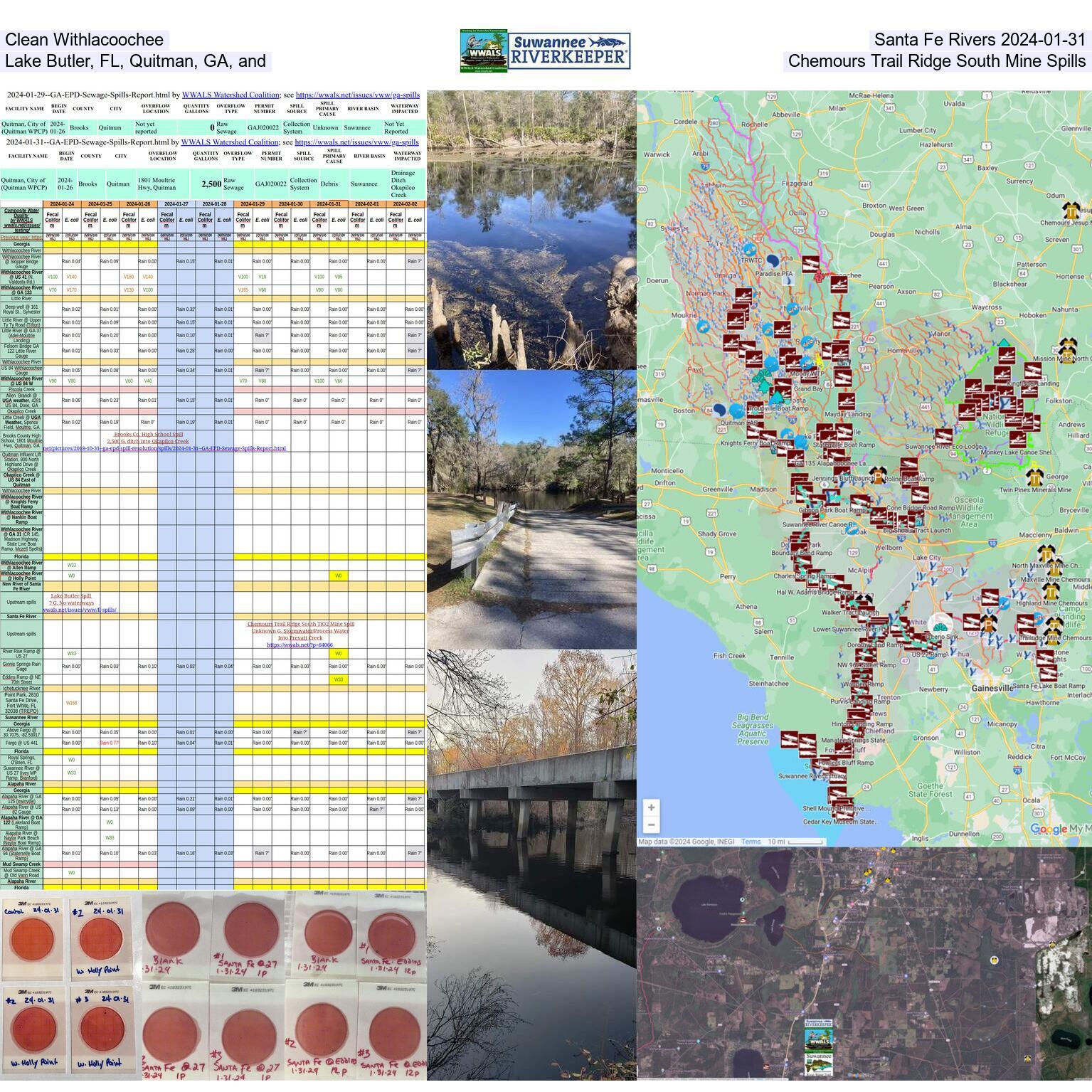The image size is (1092, 1092).
Task: Click 'Withlacoochee River @ Knights Ferry Boat Ramp' row label
Action: [x=21, y=502]
